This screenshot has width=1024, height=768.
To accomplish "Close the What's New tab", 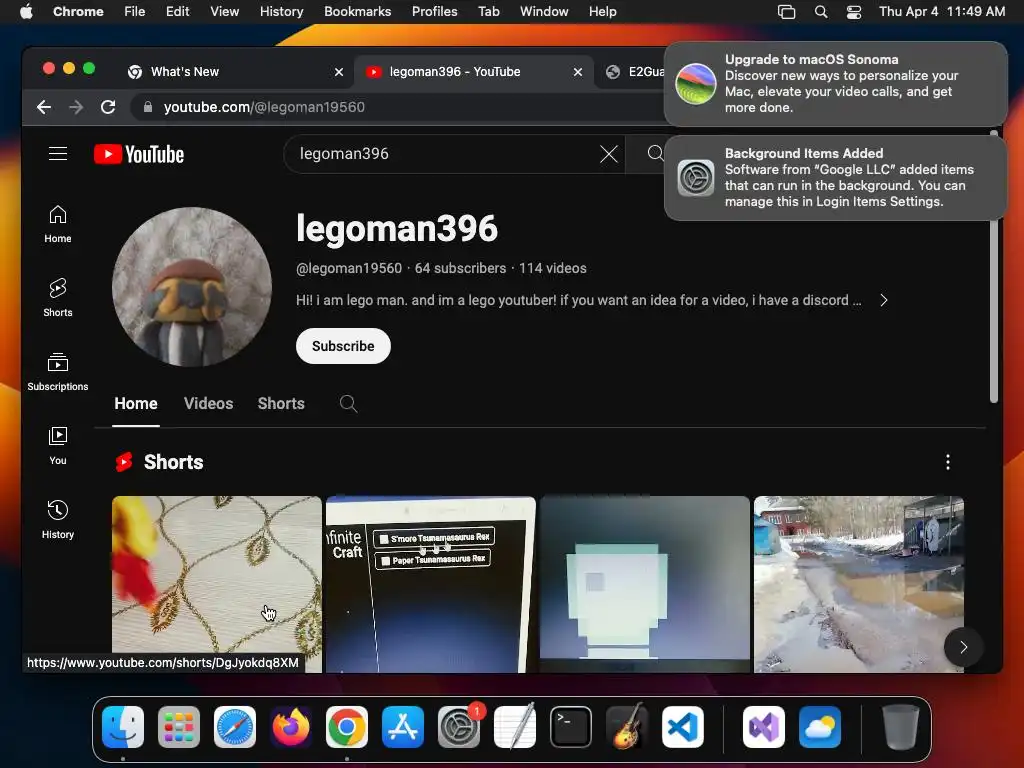I will (x=339, y=72).
